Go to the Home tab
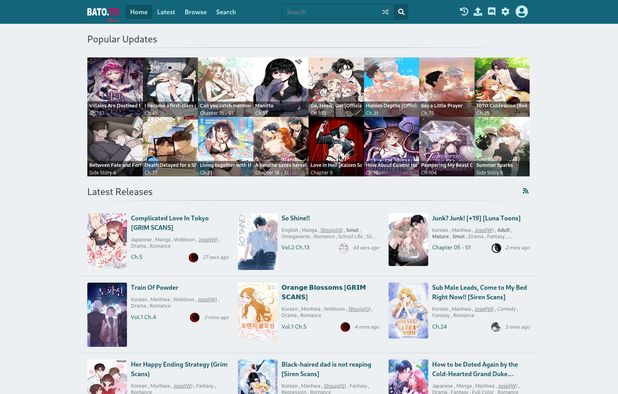618x394 pixels. (139, 12)
